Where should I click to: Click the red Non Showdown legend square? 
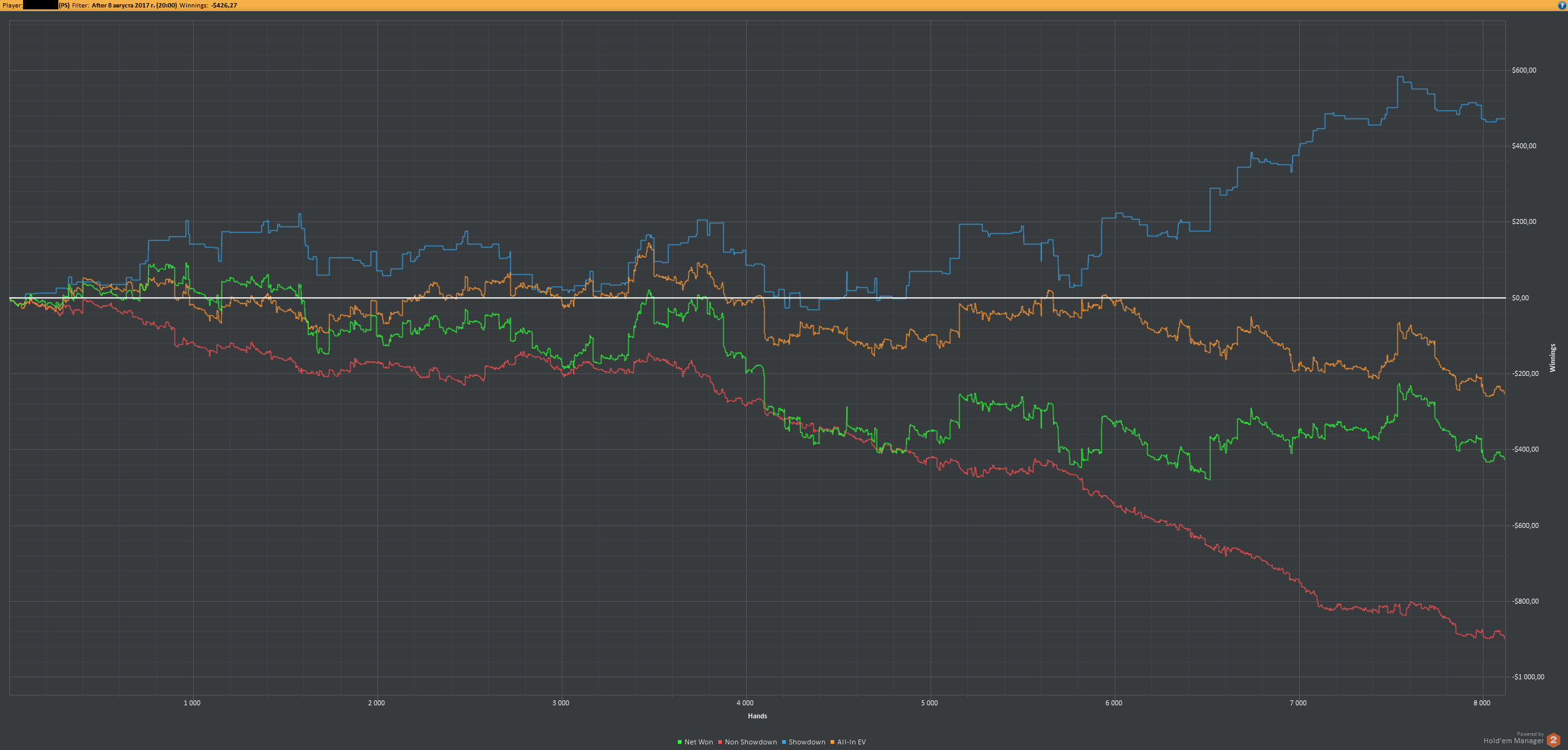(720, 742)
